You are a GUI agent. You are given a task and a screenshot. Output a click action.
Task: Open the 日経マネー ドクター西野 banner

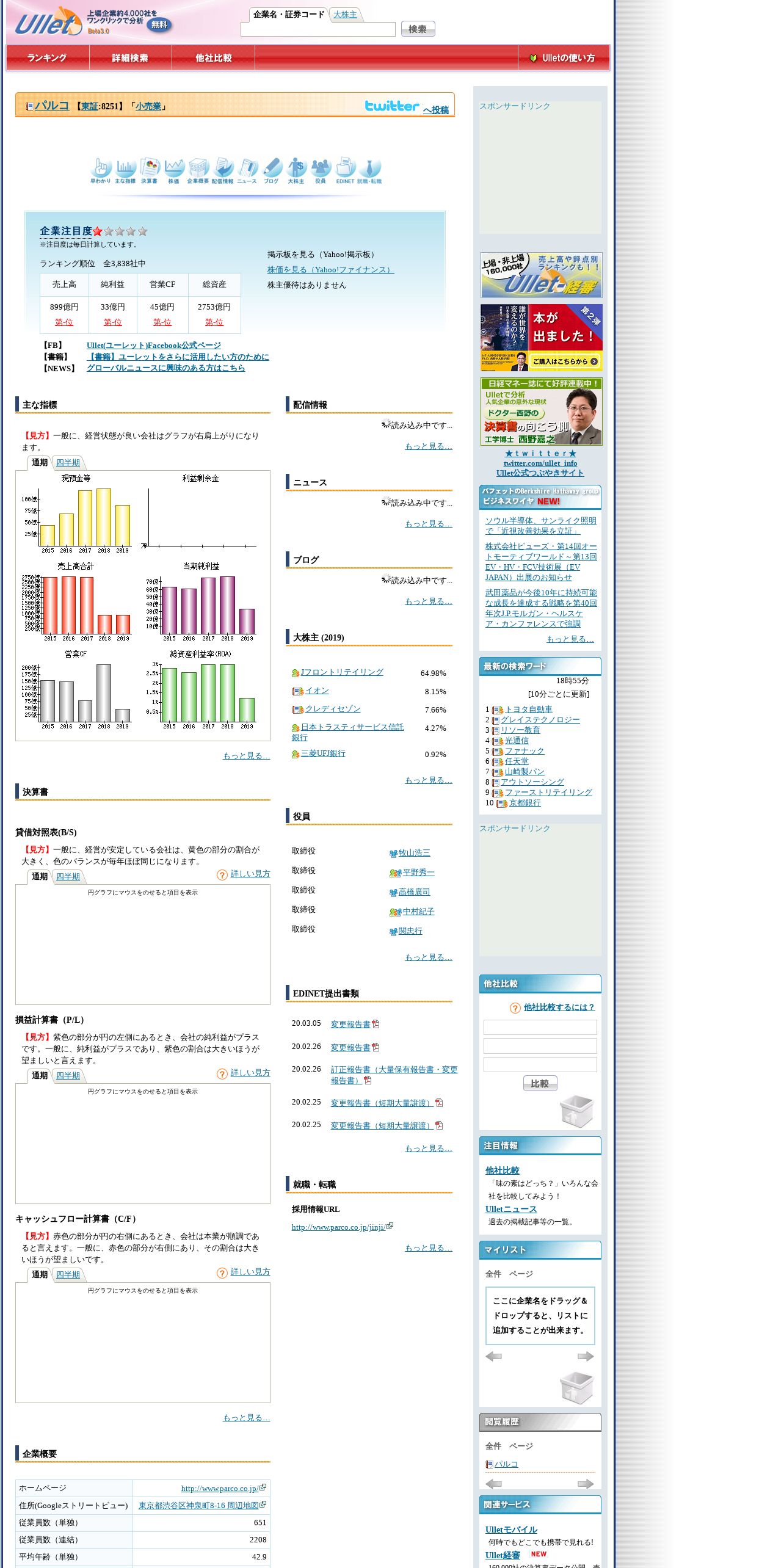541,412
